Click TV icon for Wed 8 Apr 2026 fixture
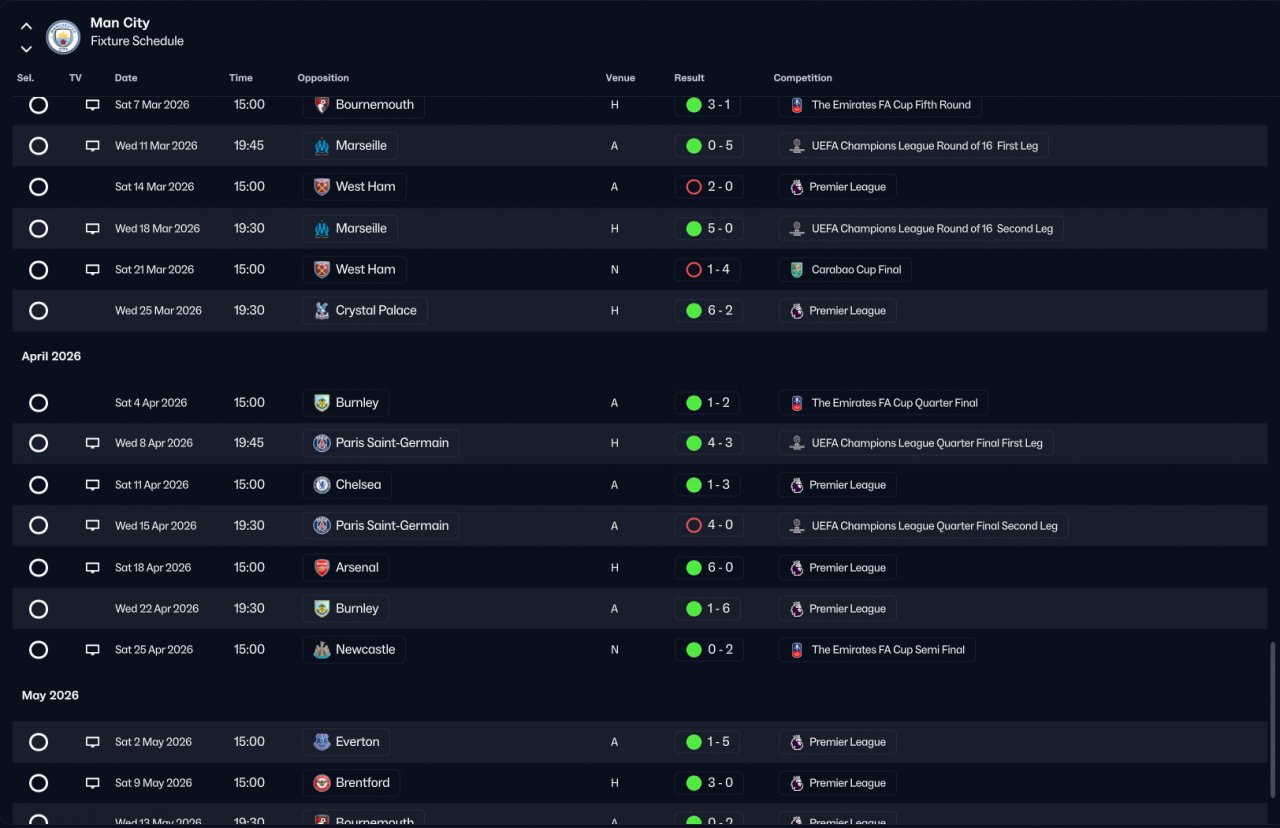This screenshot has width=1280, height=828. 92,443
